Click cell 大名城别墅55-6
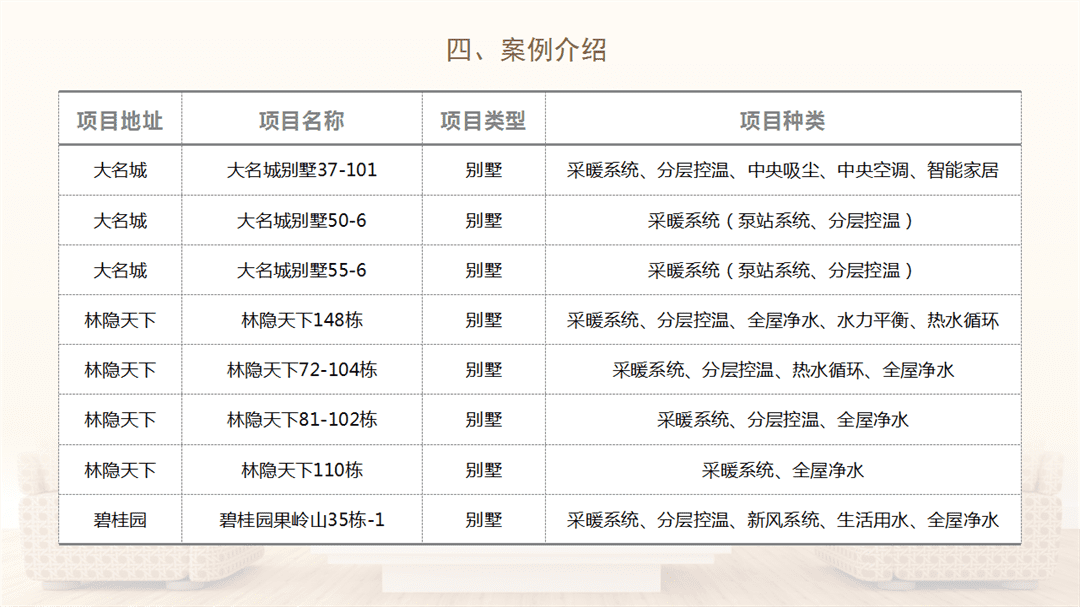This screenshot has width=1080, height=607. click(302, 270)
